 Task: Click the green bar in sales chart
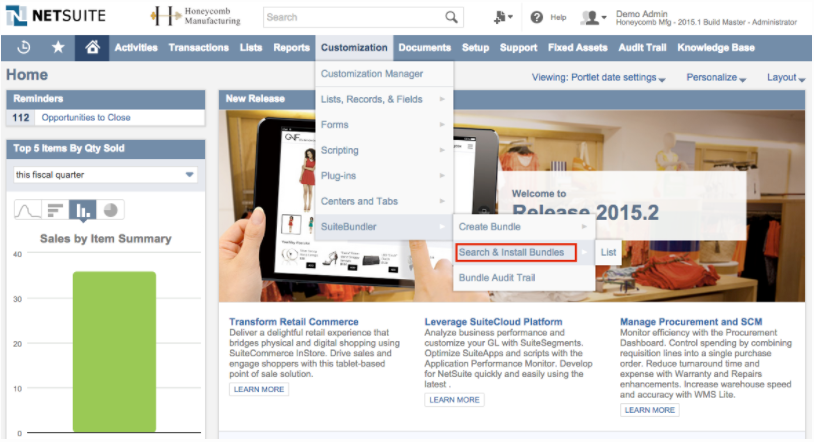(114, 351)
